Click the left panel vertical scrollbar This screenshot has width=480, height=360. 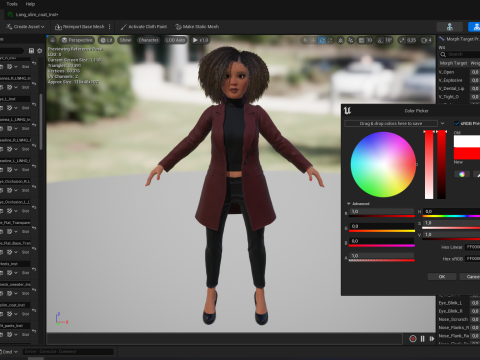pyautogui.click(x=41, y=122)
